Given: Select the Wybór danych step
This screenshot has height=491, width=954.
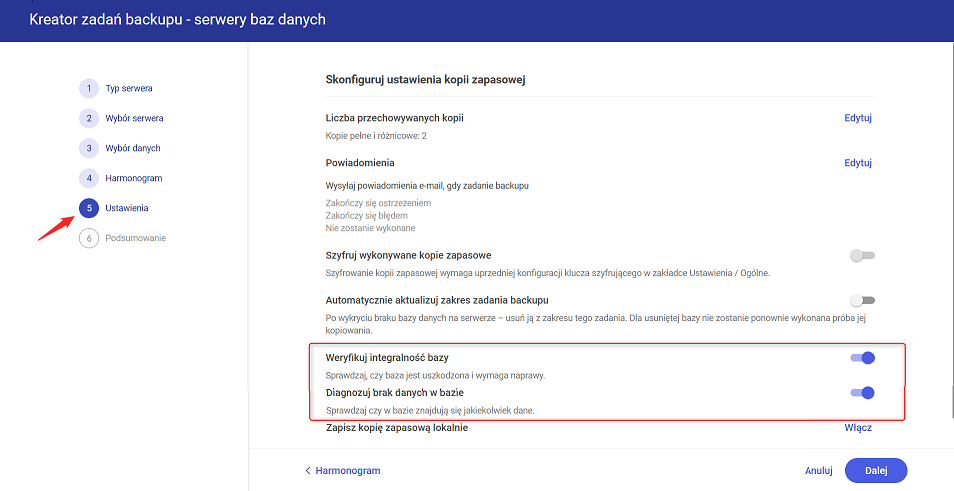Looking at the screenshot, I should [x=133, y=148].
